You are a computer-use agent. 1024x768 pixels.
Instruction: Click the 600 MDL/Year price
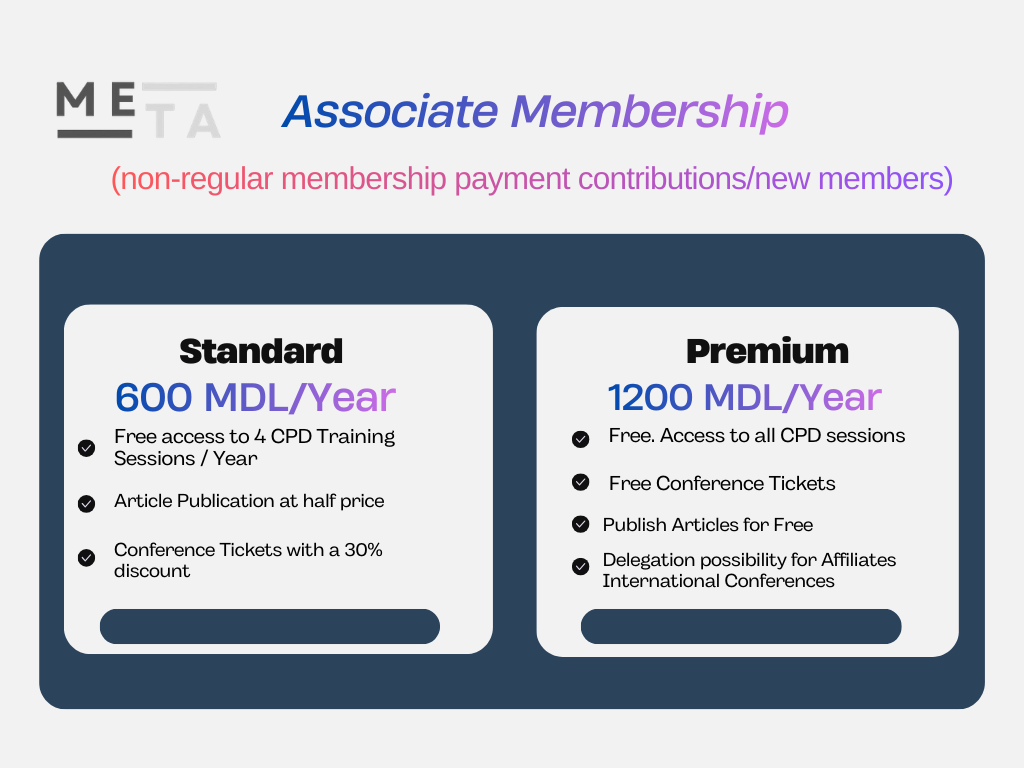[x=255, y=397]
